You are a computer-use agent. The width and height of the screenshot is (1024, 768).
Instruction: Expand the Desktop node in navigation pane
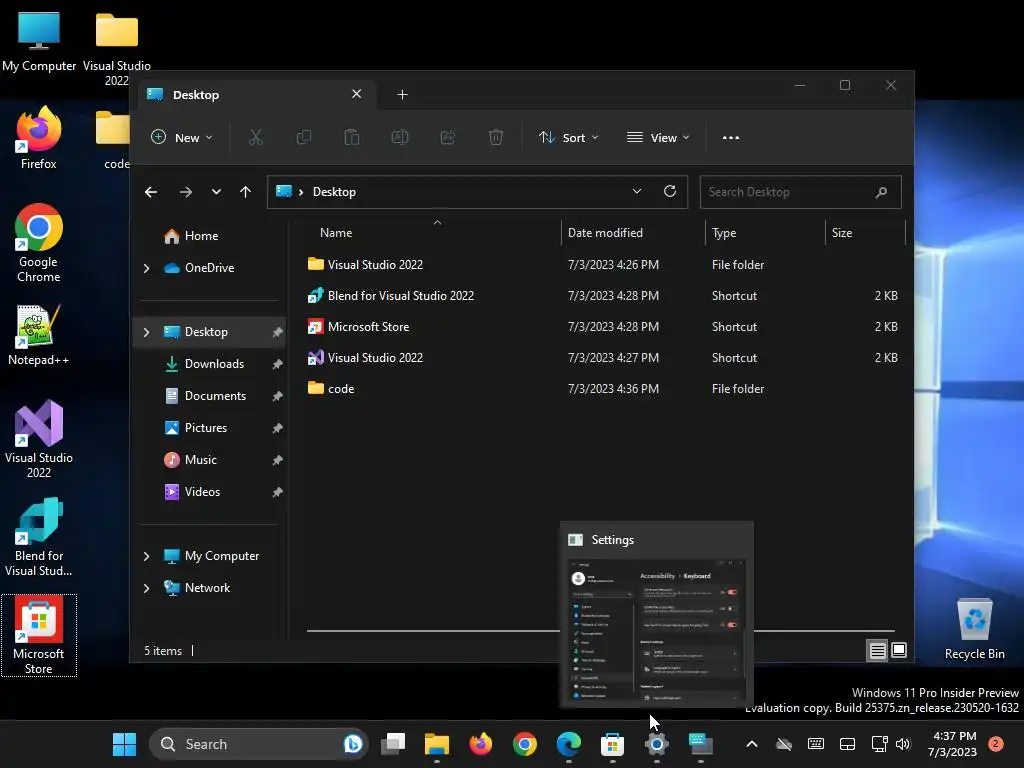coord(146,332)
